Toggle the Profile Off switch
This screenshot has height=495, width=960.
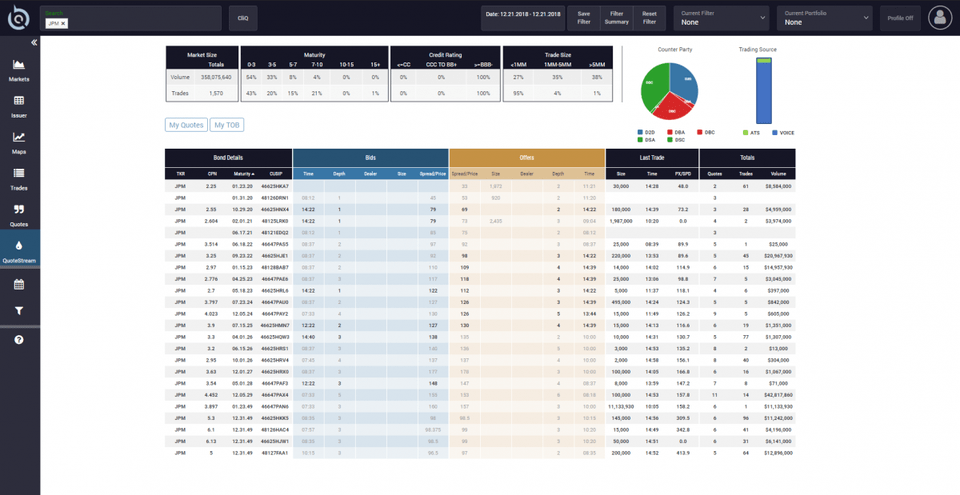pyautogui.click(x=900, y=18)
